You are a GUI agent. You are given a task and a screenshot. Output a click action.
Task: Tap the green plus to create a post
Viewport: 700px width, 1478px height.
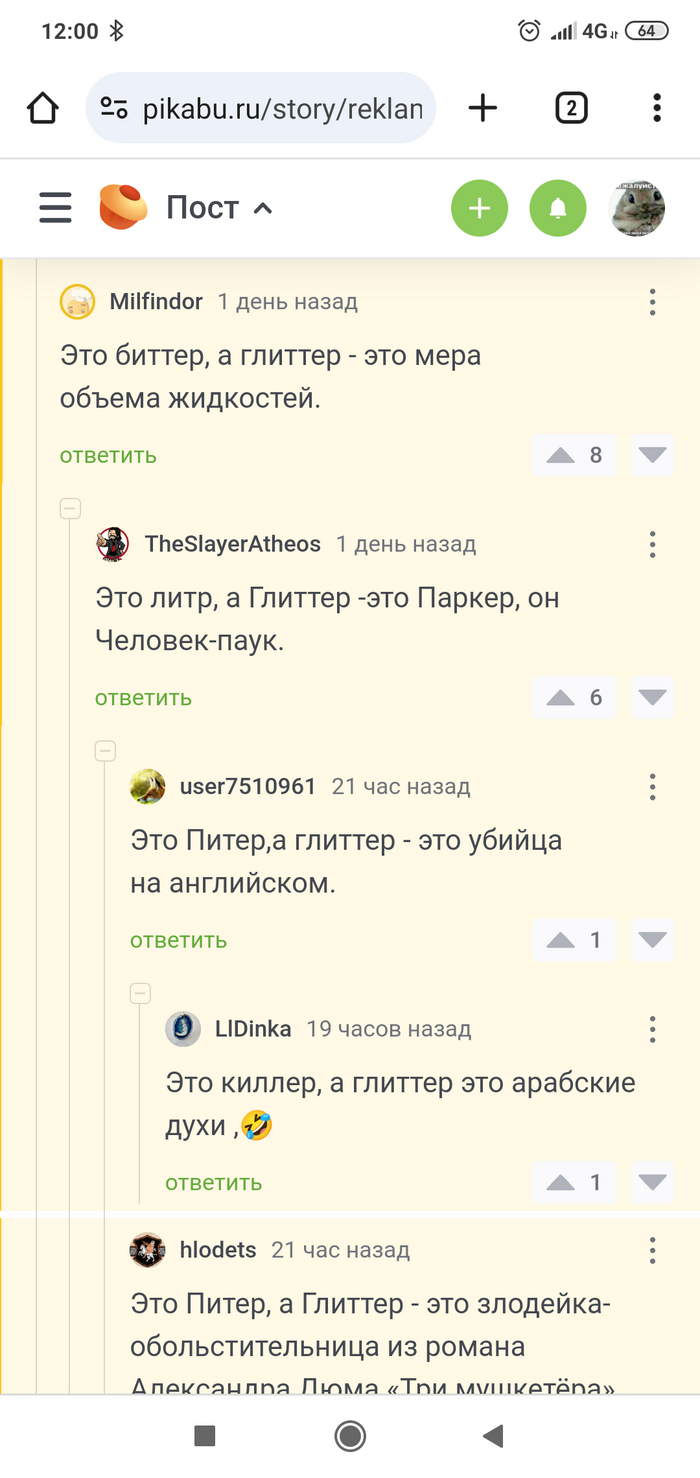[x=480, y=208]
